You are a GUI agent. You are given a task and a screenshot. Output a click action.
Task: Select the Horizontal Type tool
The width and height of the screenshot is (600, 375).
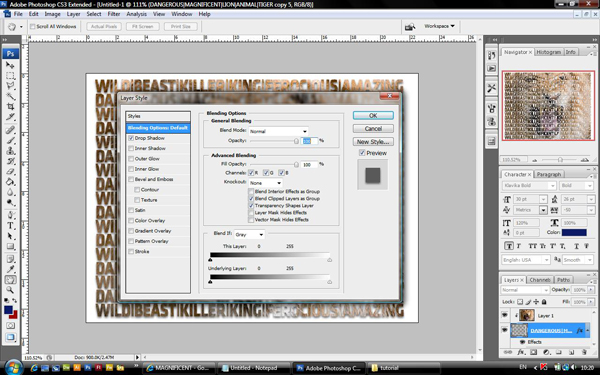(x=10, y=225)
